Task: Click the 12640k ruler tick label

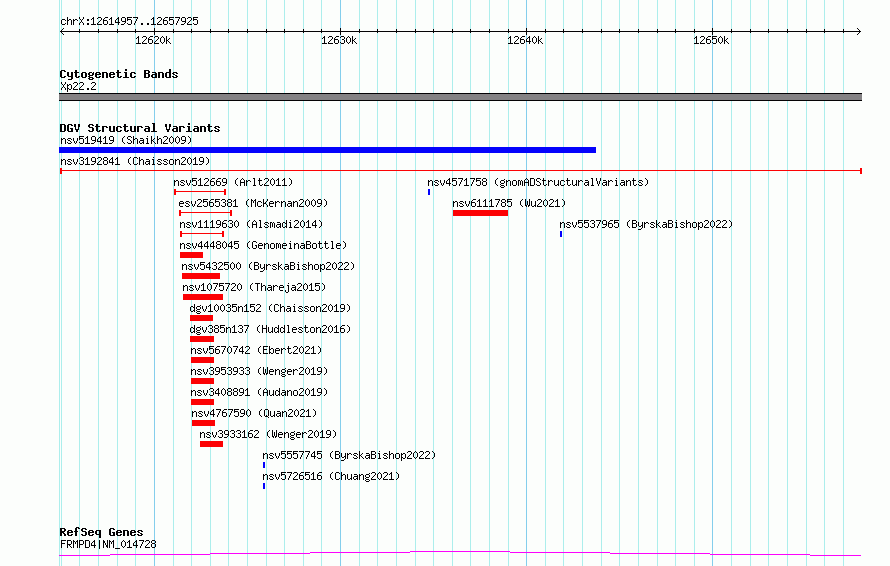Action: (x=525, y=40)
